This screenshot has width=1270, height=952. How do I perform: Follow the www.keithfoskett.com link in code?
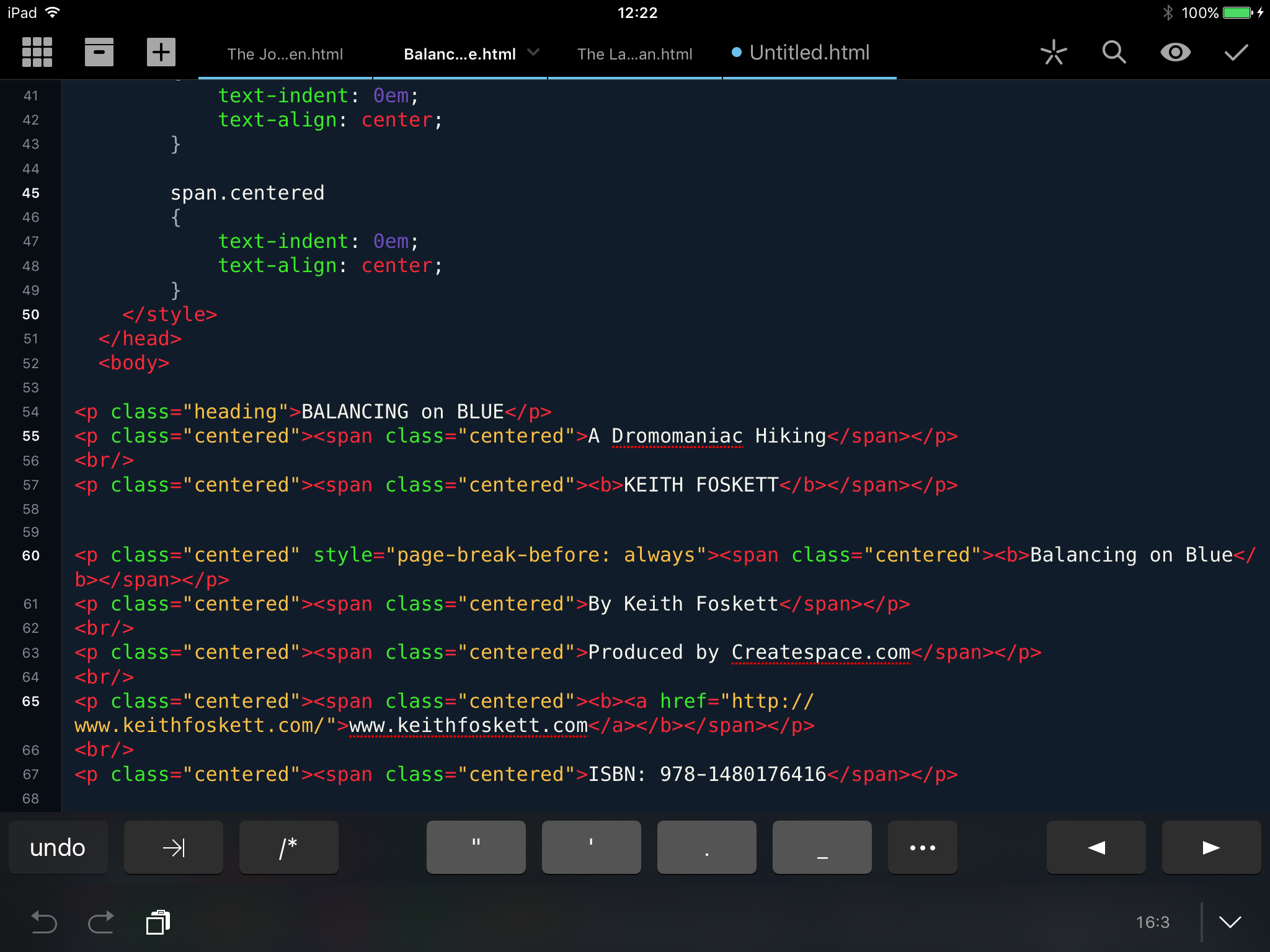tap(468, 725)
